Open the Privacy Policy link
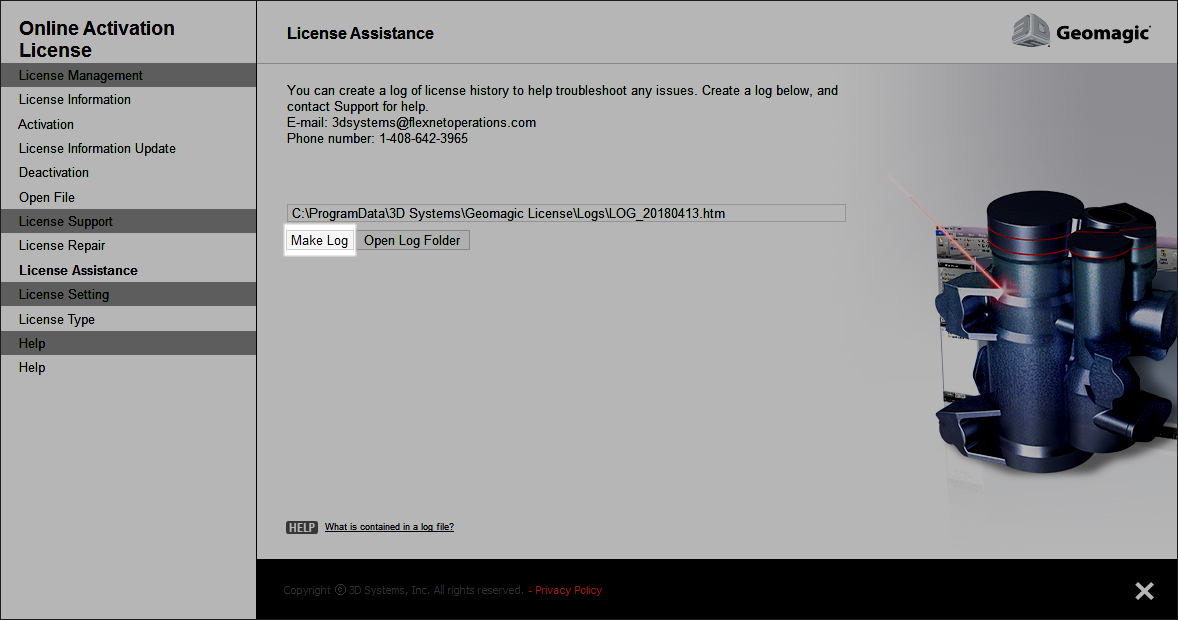Viewport: 1178px width, 620px height. click(x=568, y=590)
